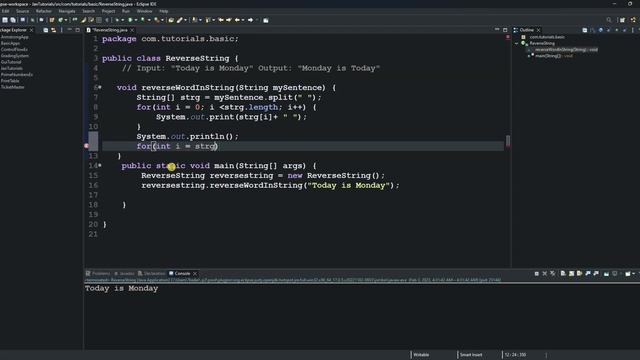Open the Debug button dropdown arrow

coord(122,20)
